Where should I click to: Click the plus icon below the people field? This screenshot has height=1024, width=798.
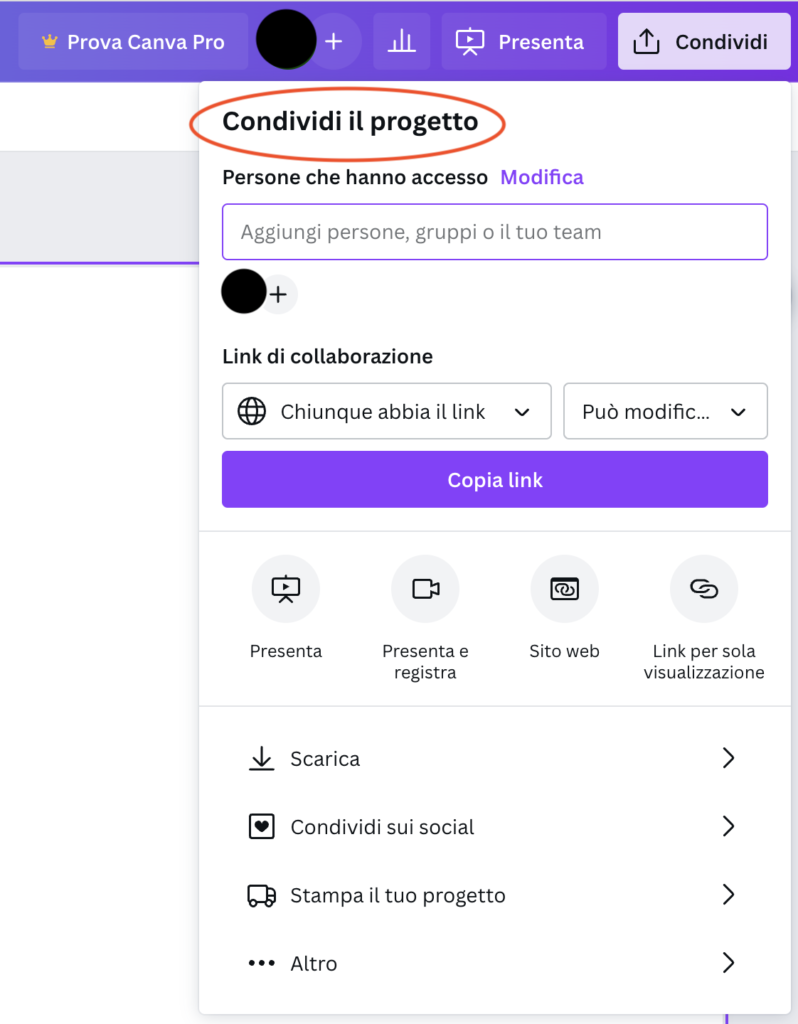278,295
